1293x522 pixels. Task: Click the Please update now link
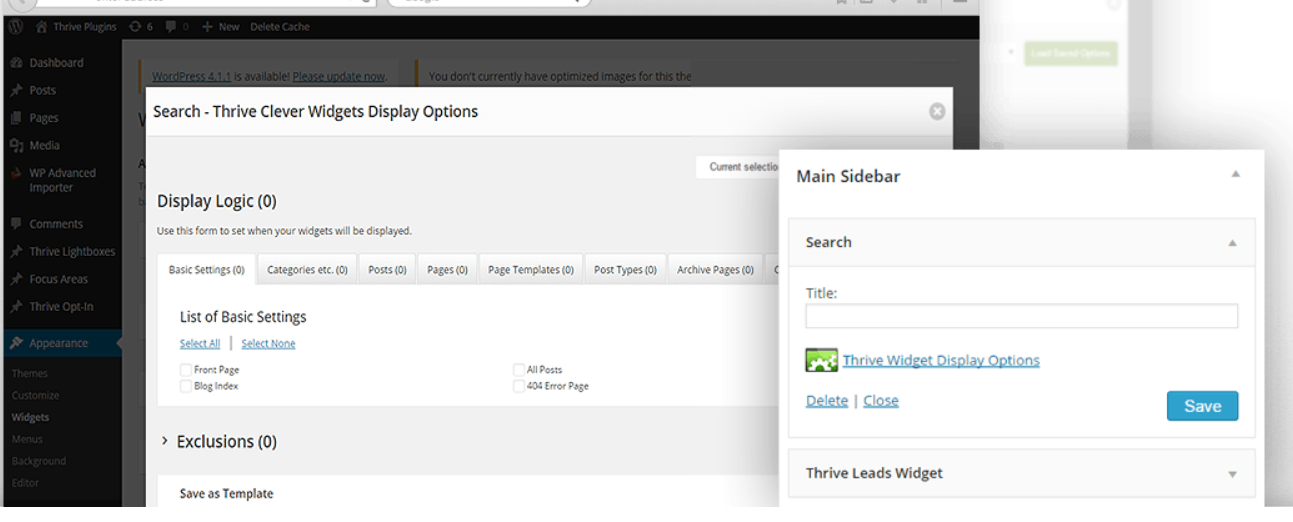click(339, 76)
